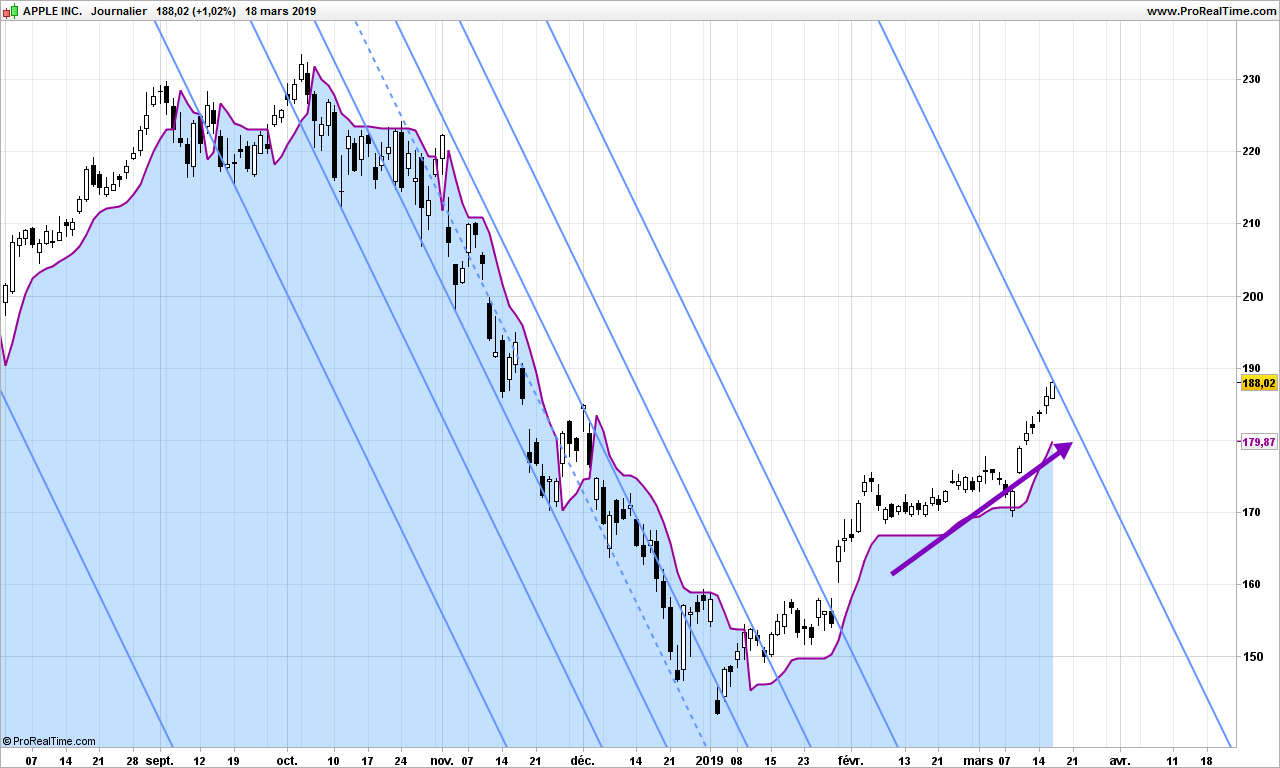Click the yellow 188,02 current price tag

[x=1258, y=383]
